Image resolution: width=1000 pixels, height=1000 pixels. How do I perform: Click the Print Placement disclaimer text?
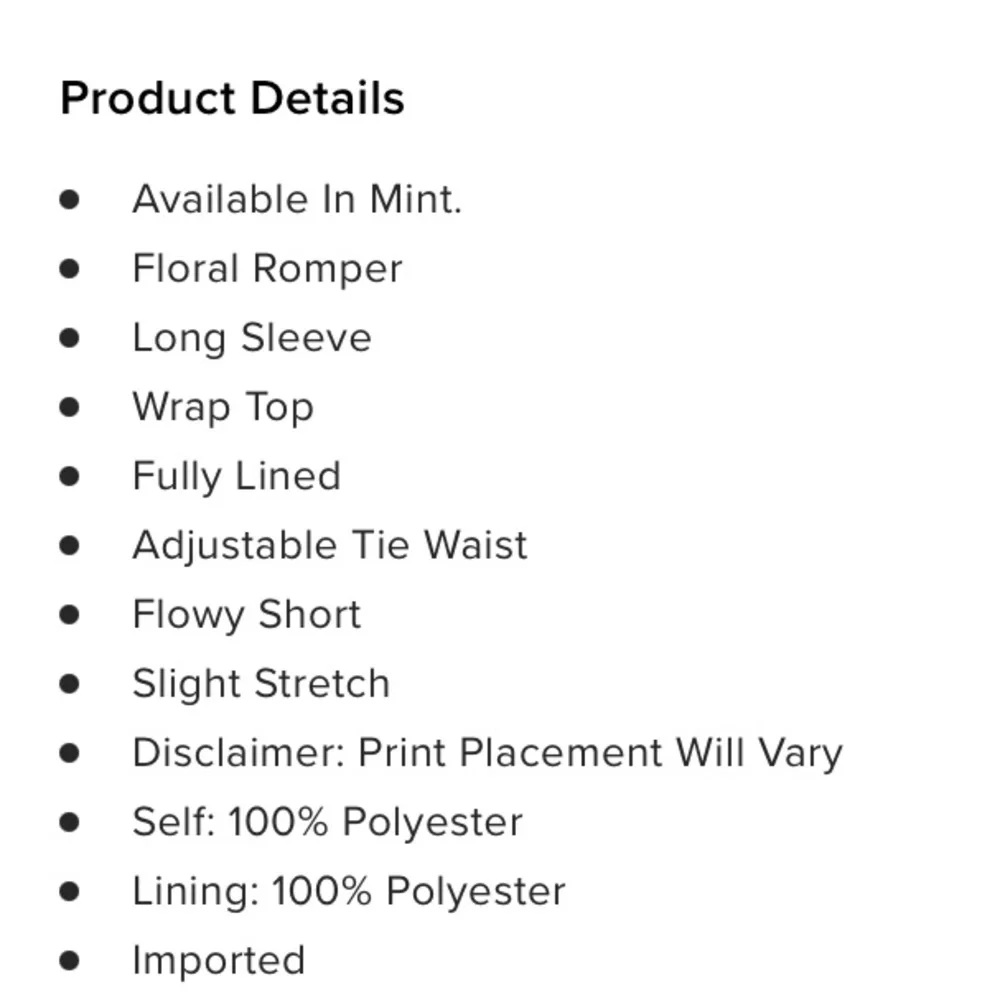click(487, 753)
